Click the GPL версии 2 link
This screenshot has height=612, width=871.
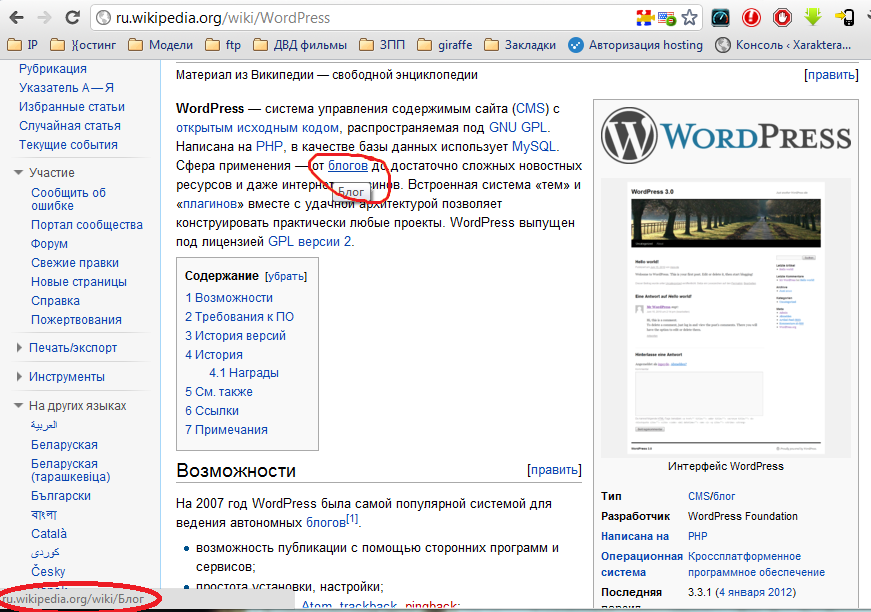click(309, 242)
